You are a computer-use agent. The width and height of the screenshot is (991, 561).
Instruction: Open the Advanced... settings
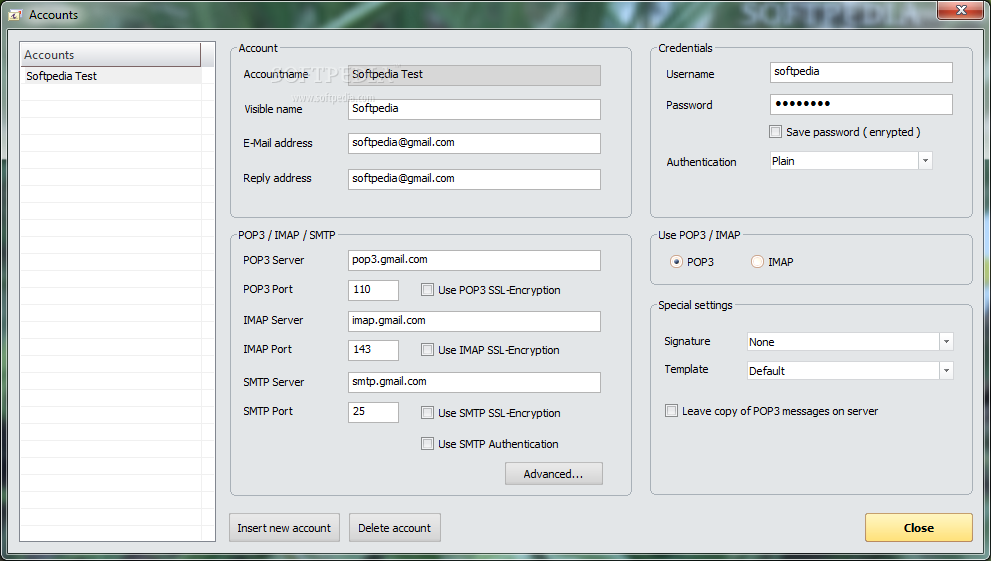[x=554, y=474]
